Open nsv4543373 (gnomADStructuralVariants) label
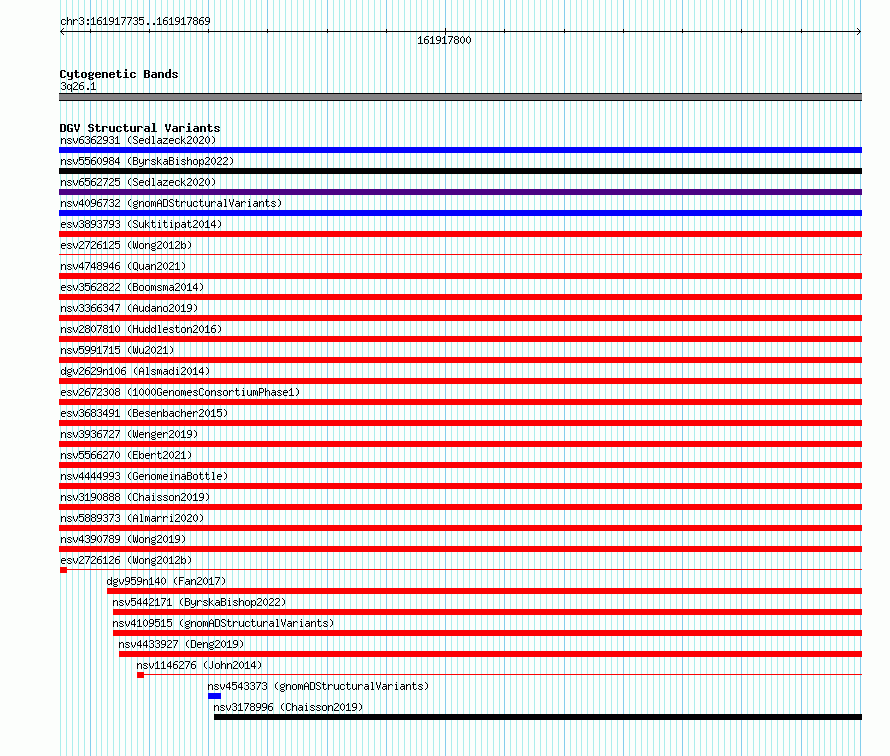890x756 pixels. coord(318,686)
